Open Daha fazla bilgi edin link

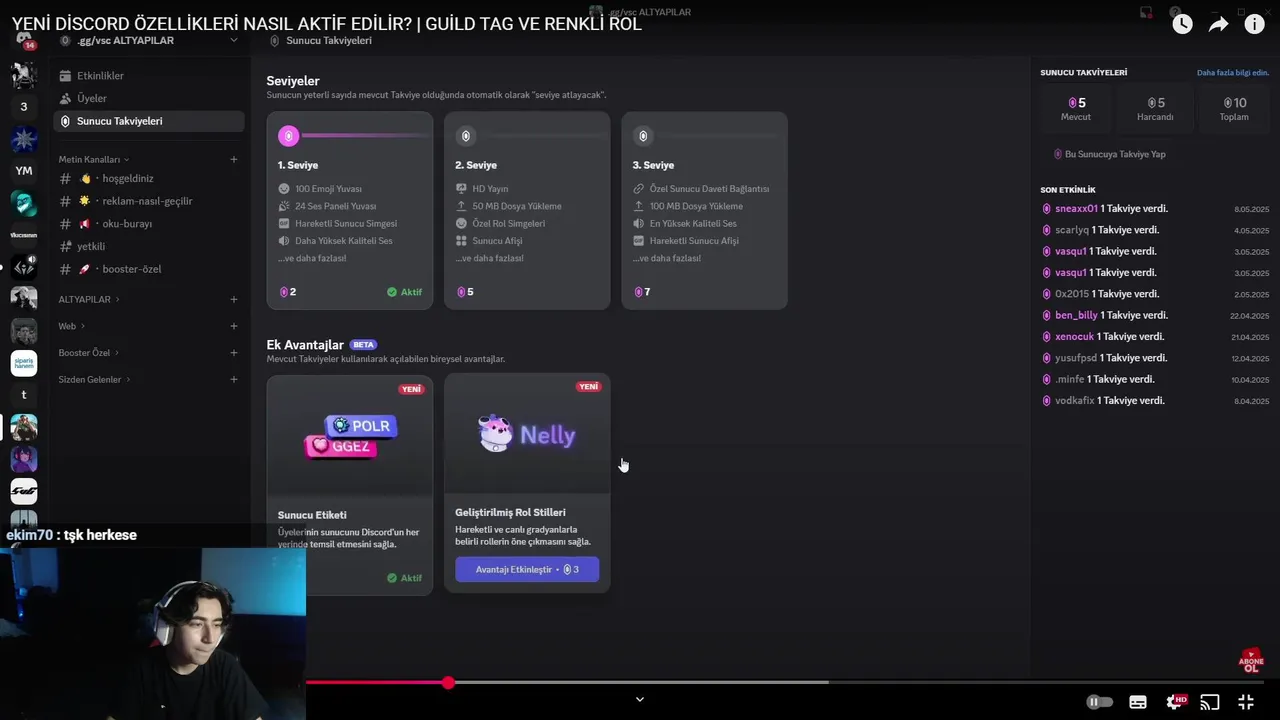tap(1233, 72)
